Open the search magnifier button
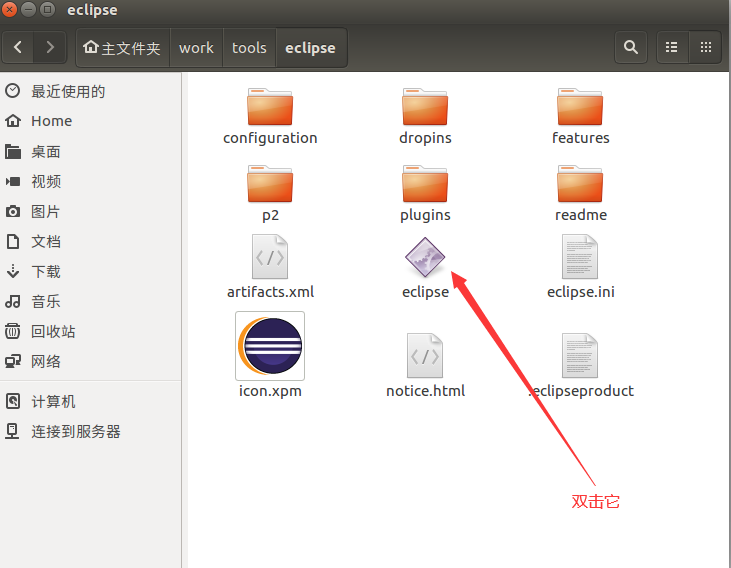This screenshot has width=731, height=568. click(x=630, y=47)
